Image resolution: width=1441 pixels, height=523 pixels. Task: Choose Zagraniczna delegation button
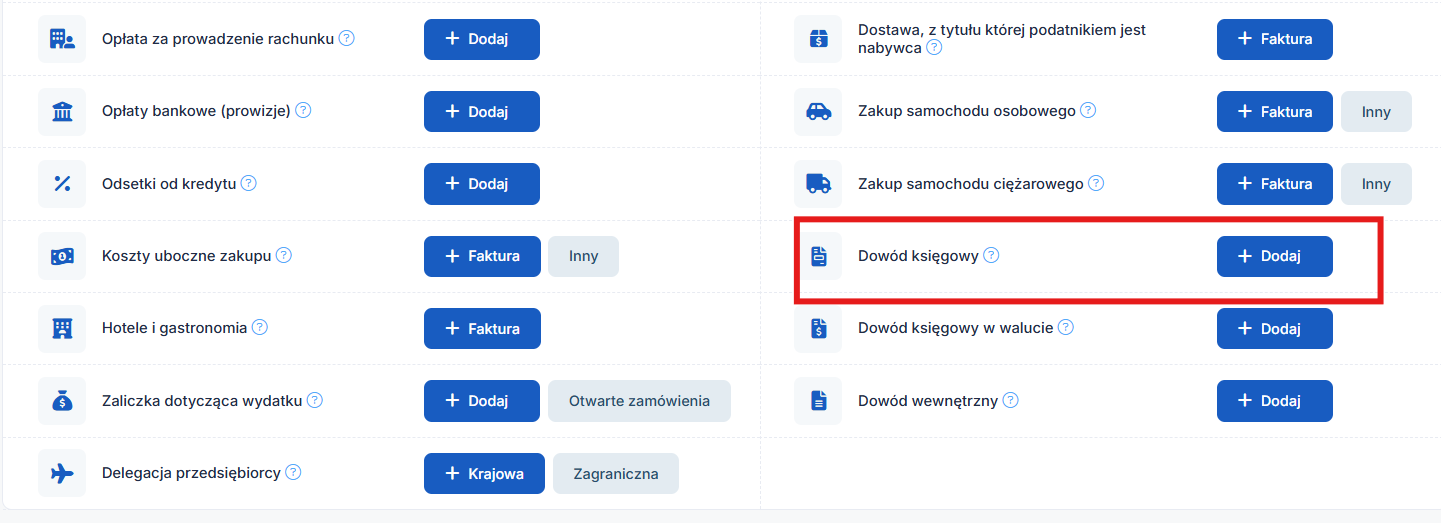(615, 474)
